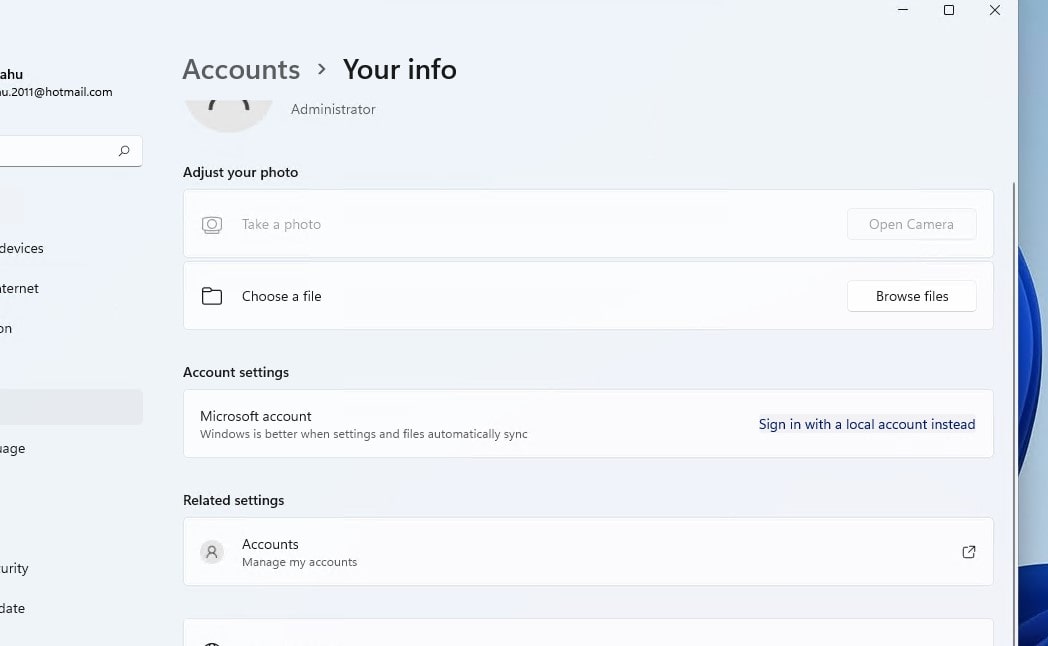Go to Windows Update in the sidebar

[14, 608]
